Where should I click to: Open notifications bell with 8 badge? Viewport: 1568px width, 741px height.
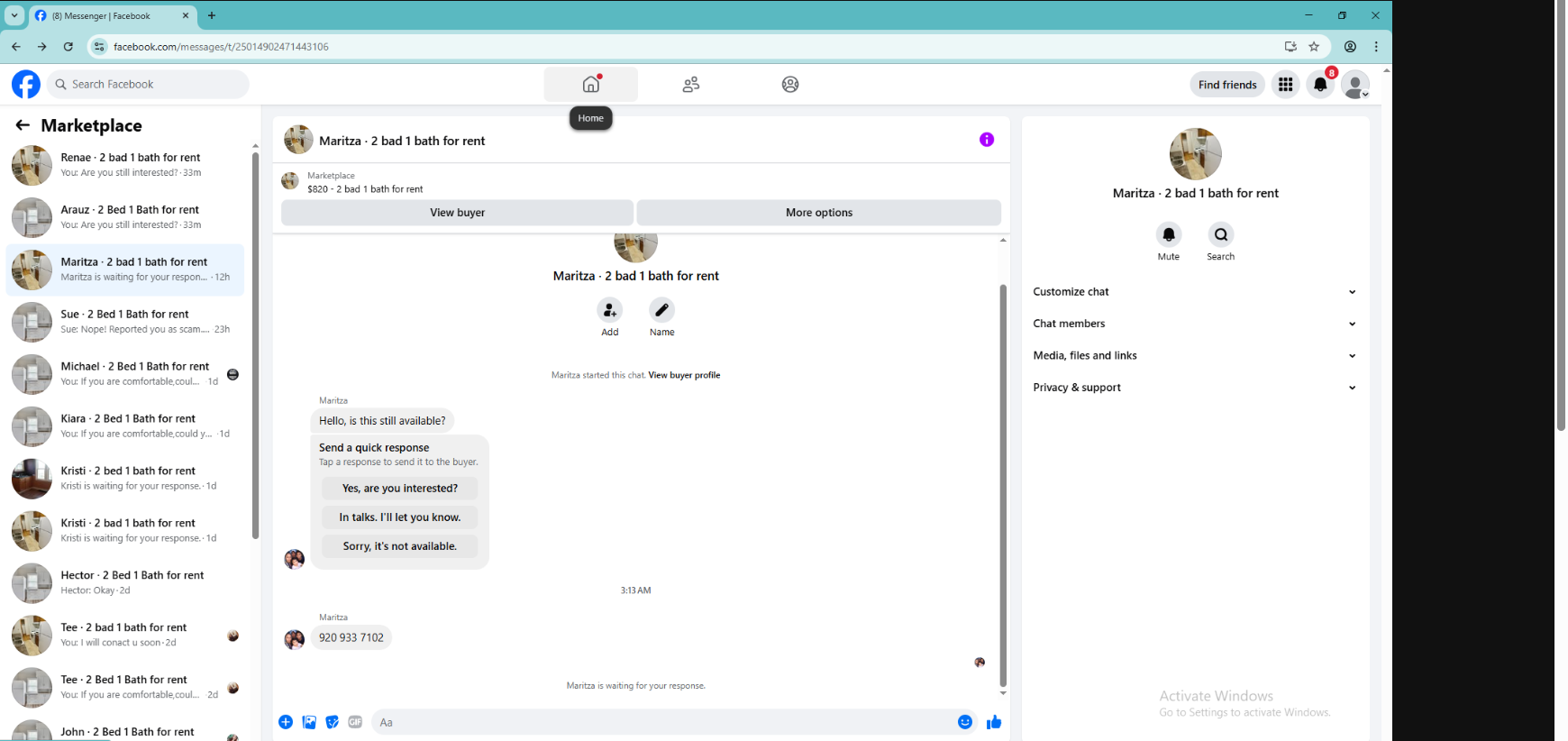1320,84
